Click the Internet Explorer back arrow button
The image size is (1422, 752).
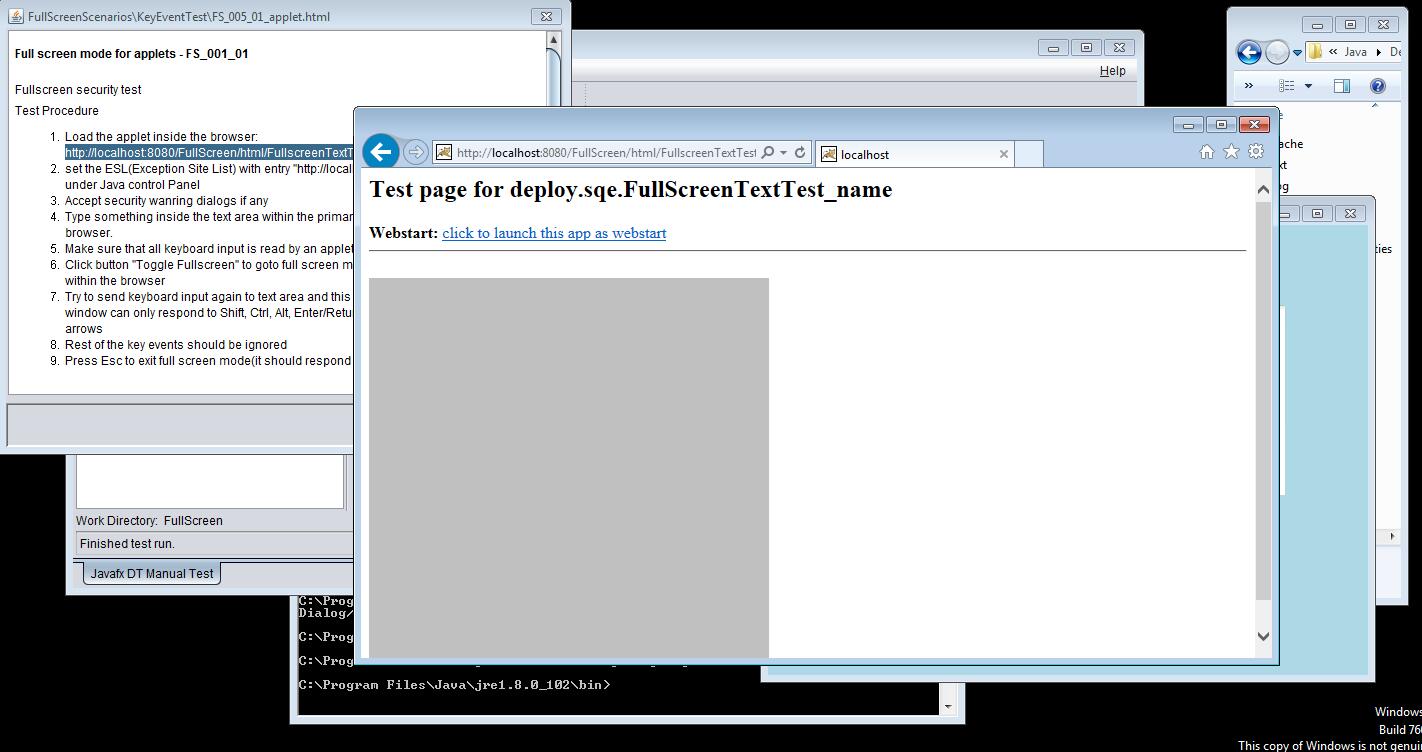pos(381,152)
